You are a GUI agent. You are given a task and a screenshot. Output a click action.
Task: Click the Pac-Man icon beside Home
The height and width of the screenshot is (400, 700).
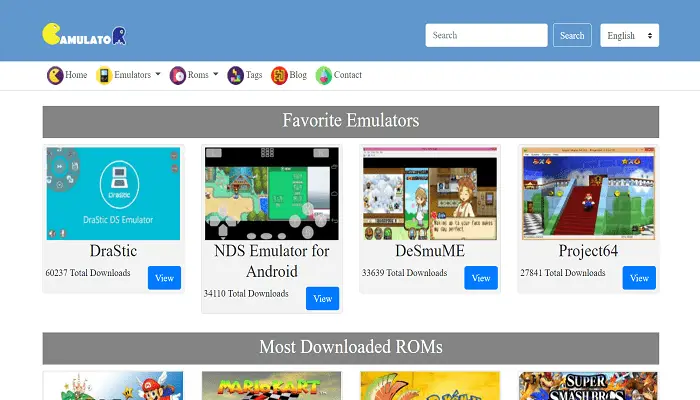point(55,75)
